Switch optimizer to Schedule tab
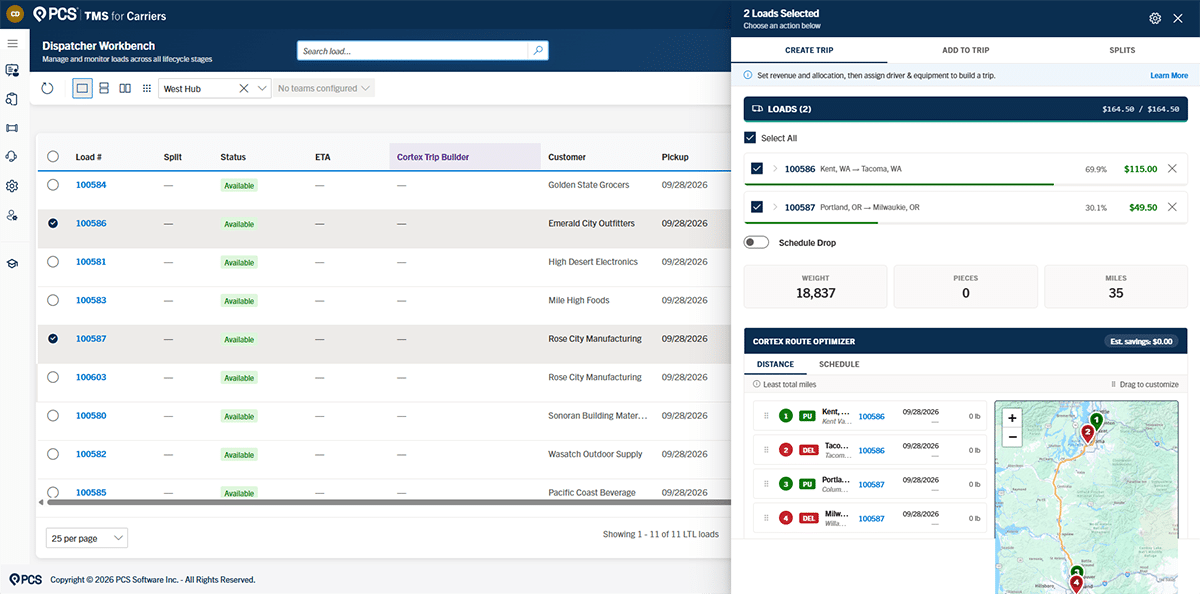This screenshot has width=1200, height=594. point(839,364)
